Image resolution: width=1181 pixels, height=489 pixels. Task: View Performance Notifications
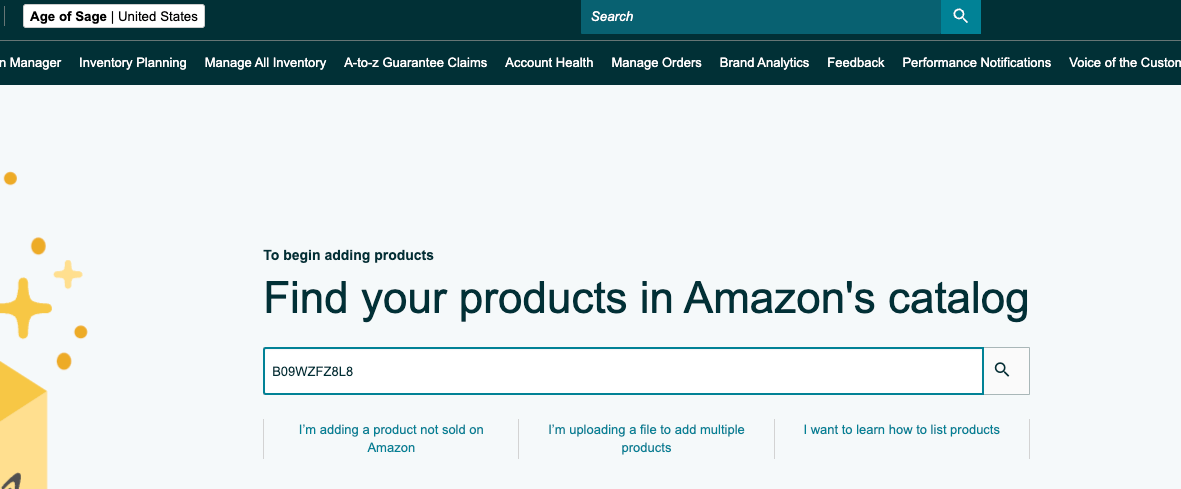pos(976,62)
